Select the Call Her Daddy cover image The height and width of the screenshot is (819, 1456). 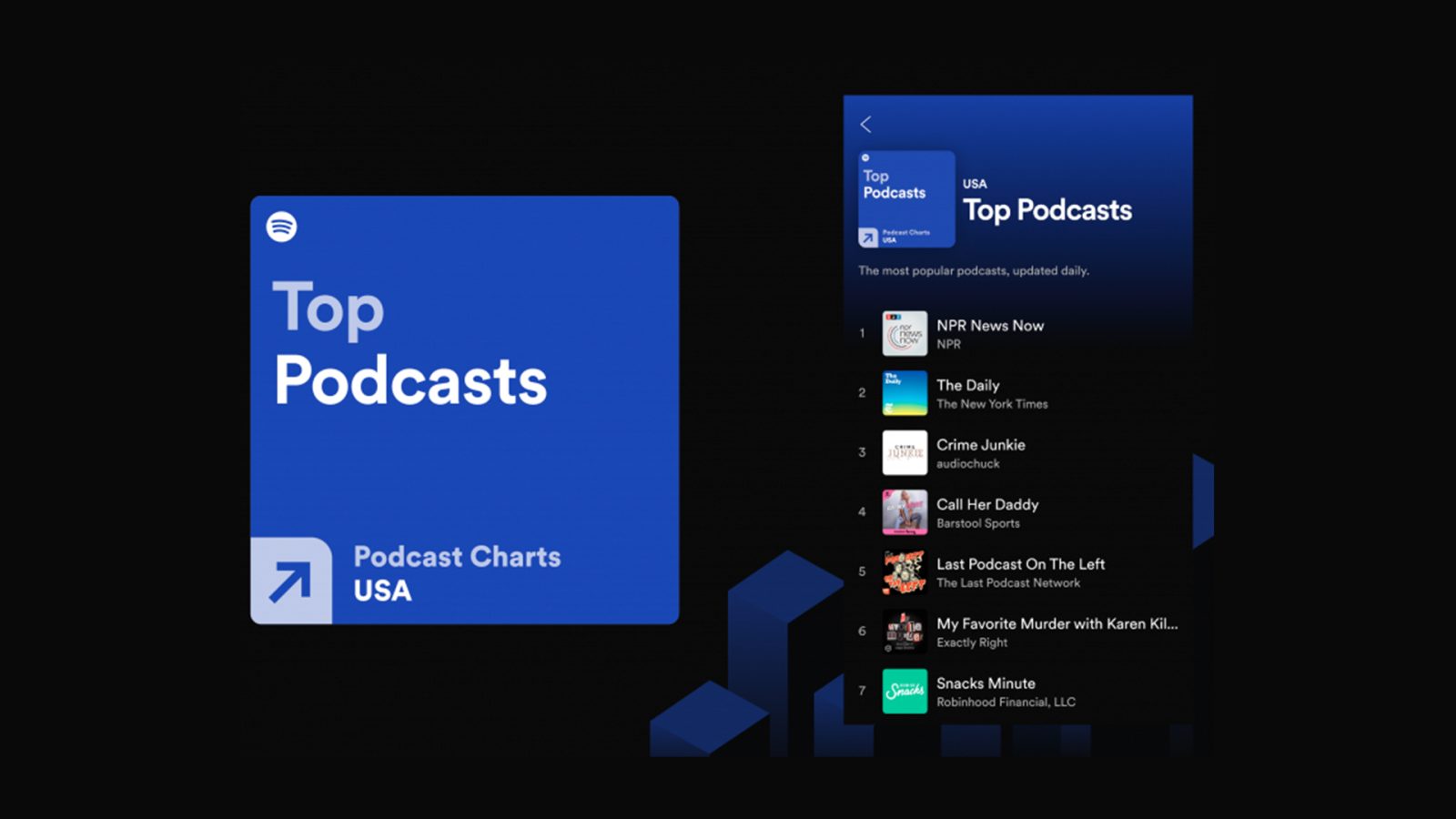(904, 511)
